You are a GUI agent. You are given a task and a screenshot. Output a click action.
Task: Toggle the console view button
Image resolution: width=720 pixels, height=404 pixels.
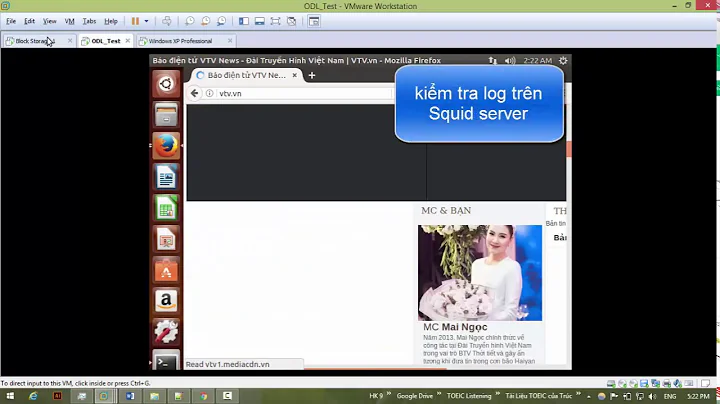click(x=314, y=21)
